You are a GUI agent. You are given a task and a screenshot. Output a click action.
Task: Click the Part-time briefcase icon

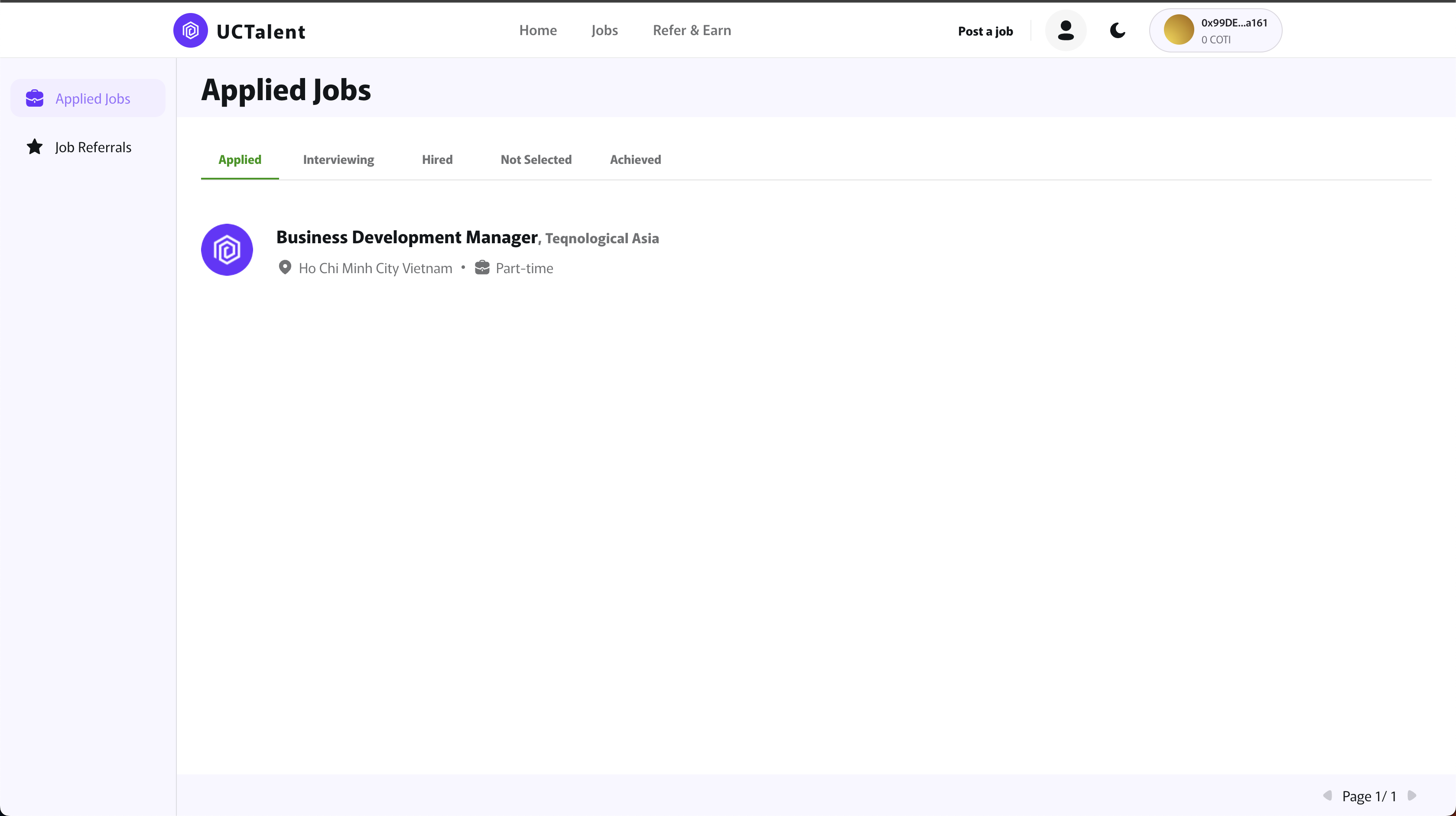pyautogui.click(x=482, y=268)
